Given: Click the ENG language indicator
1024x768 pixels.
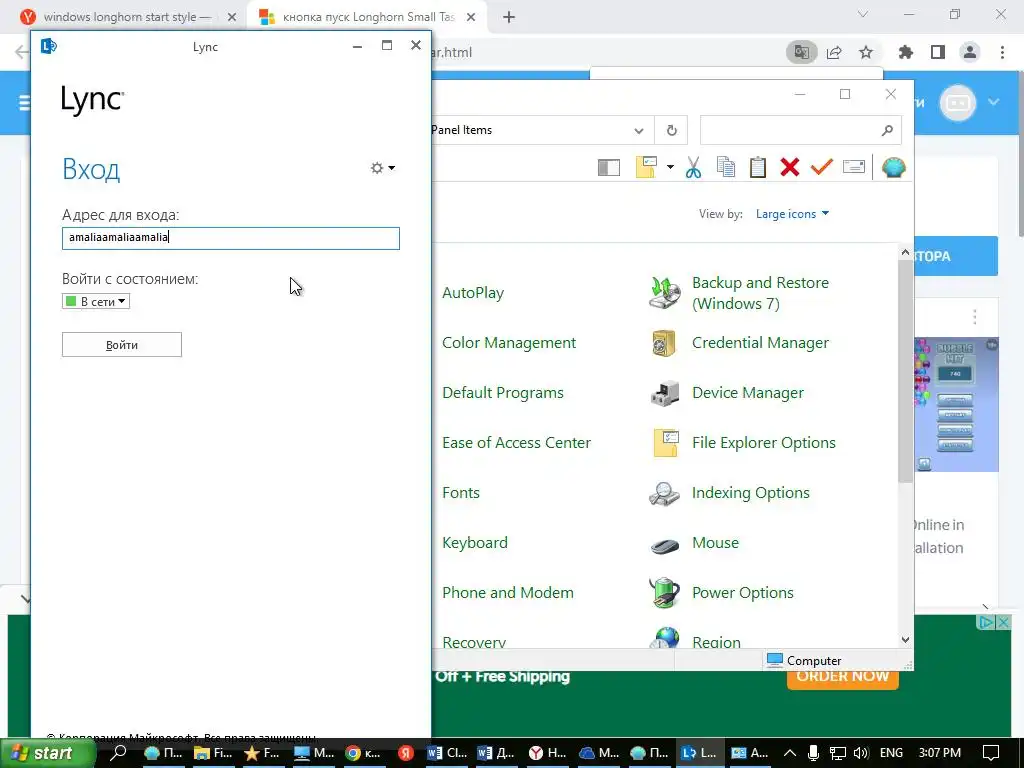Looking at the screenshot, I should pos(891,753).
